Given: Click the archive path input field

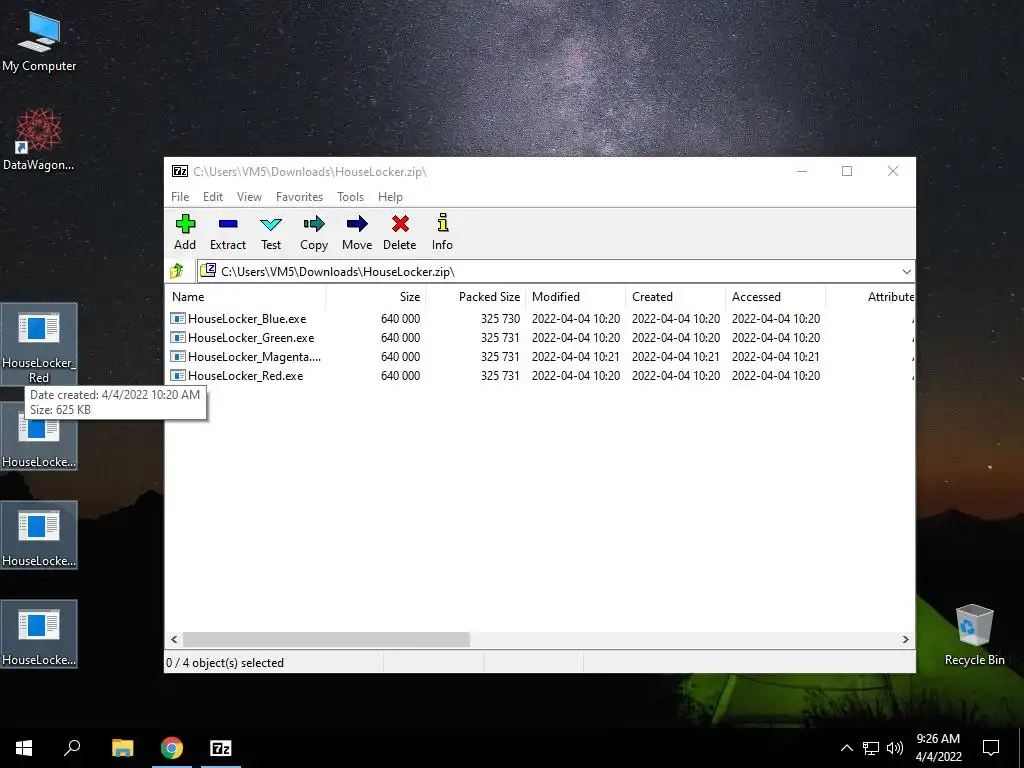Looking at the screenshot, I should click(x=555, y=272).
